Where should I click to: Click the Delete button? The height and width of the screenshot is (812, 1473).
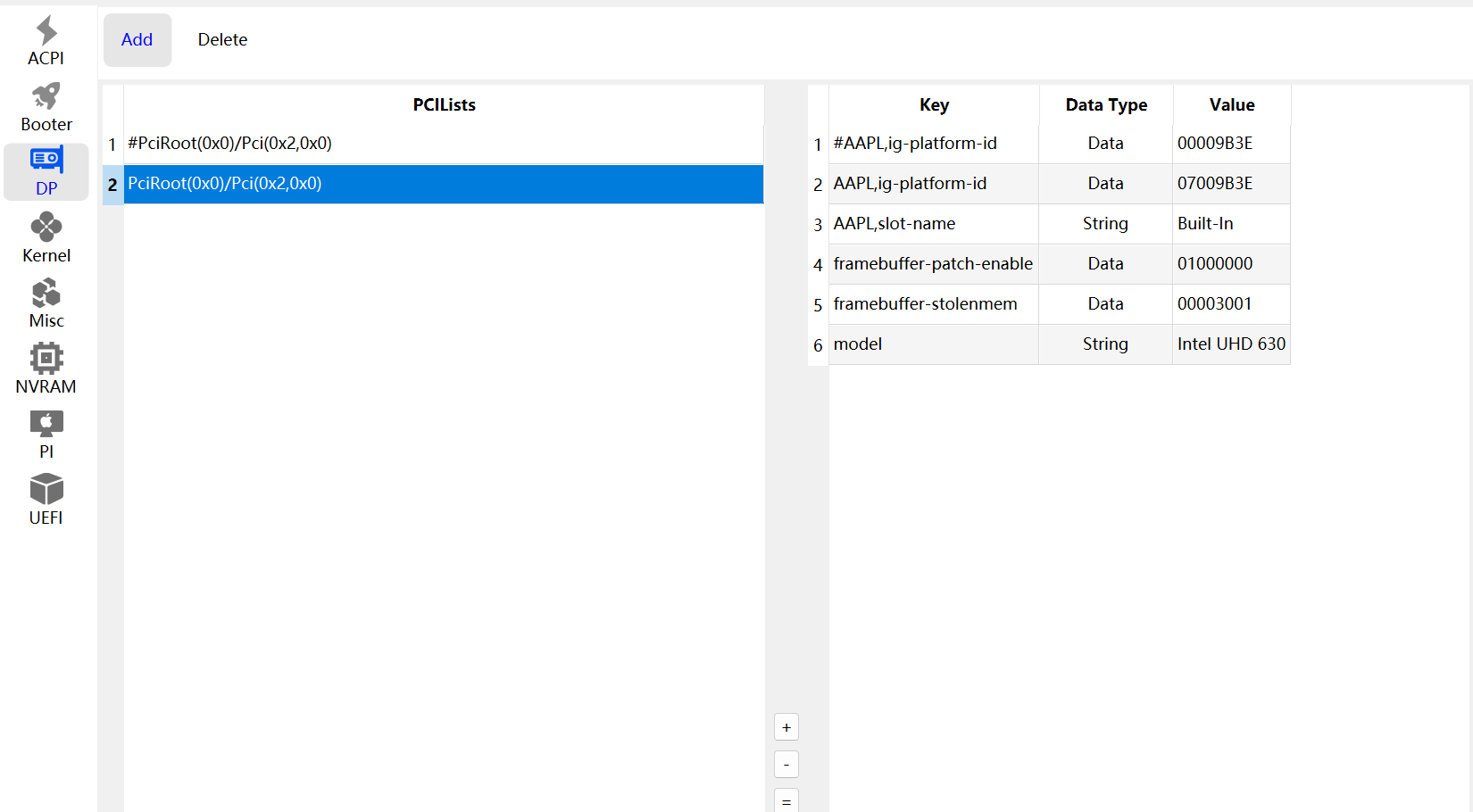click(222, 40)
